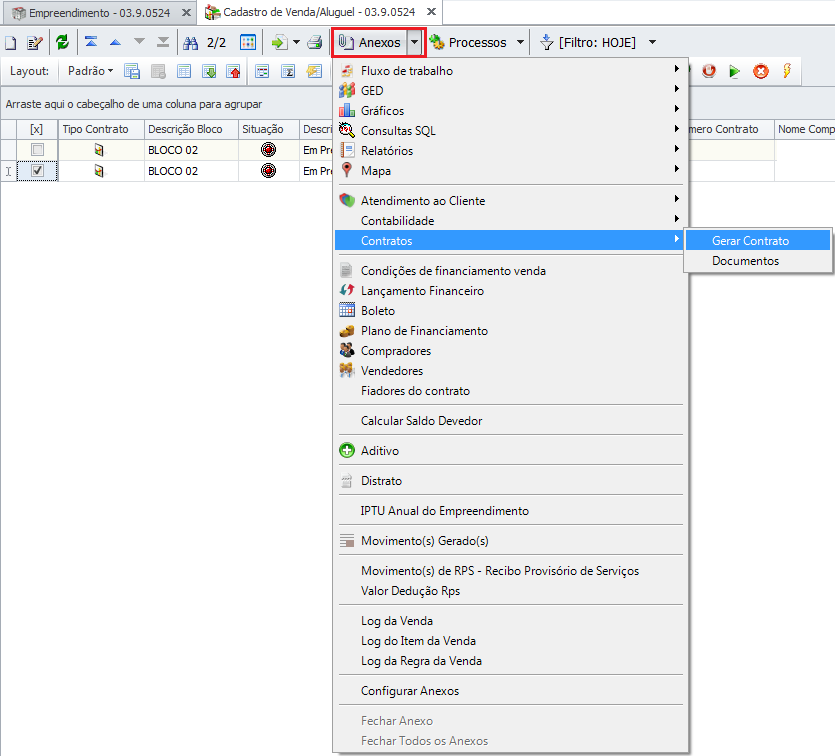Go to next record gray arrow
This screenshot has width=835, height=756.
pyautogui.click(x=139, y=42)
